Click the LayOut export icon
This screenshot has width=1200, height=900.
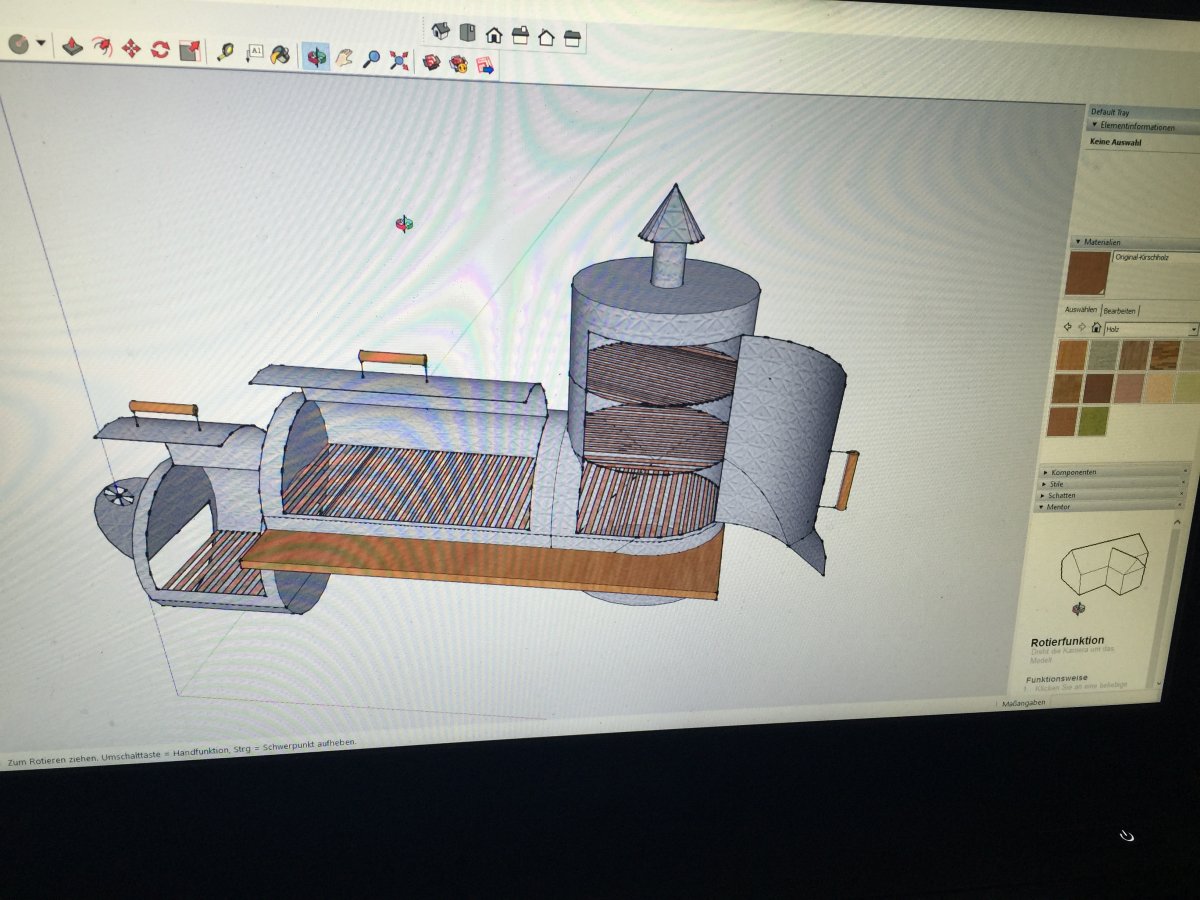[486, 66]
